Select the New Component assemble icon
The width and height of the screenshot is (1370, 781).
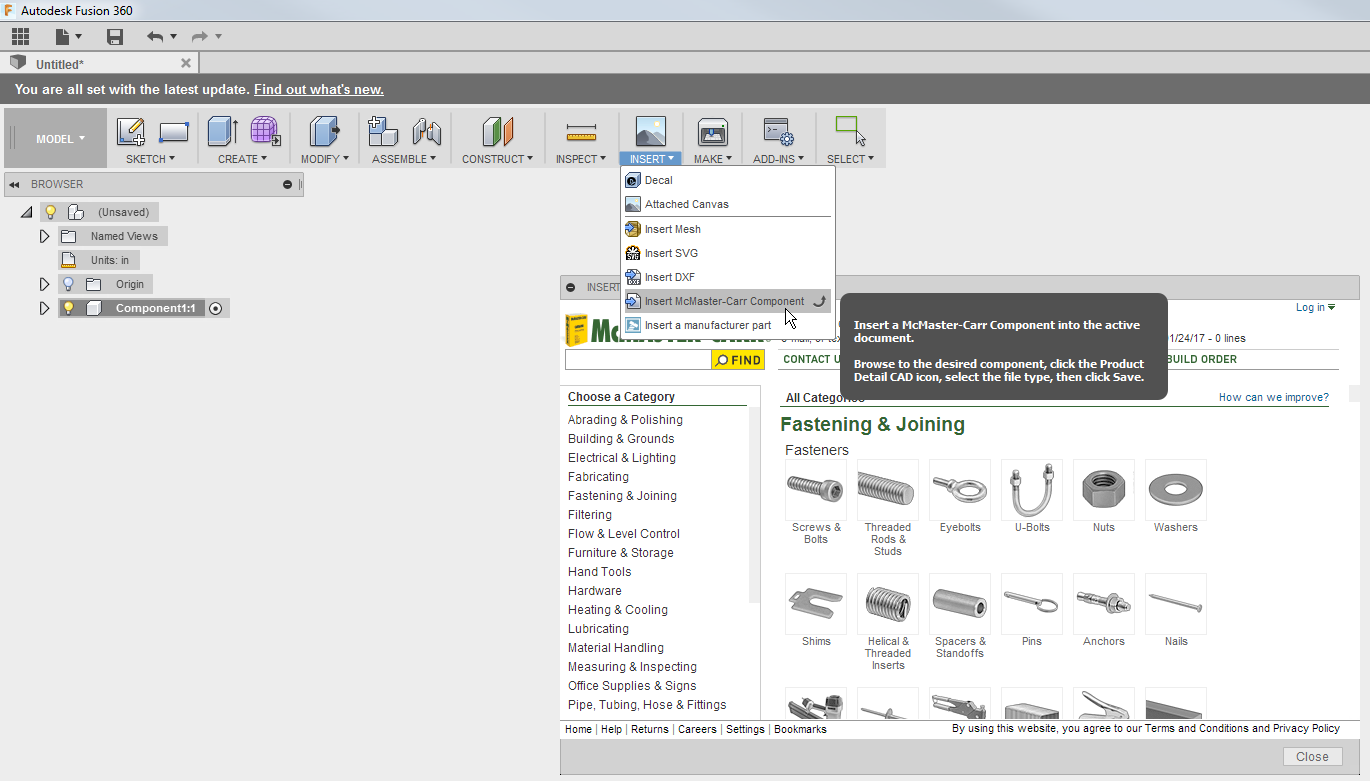click(x=383, y=131)
